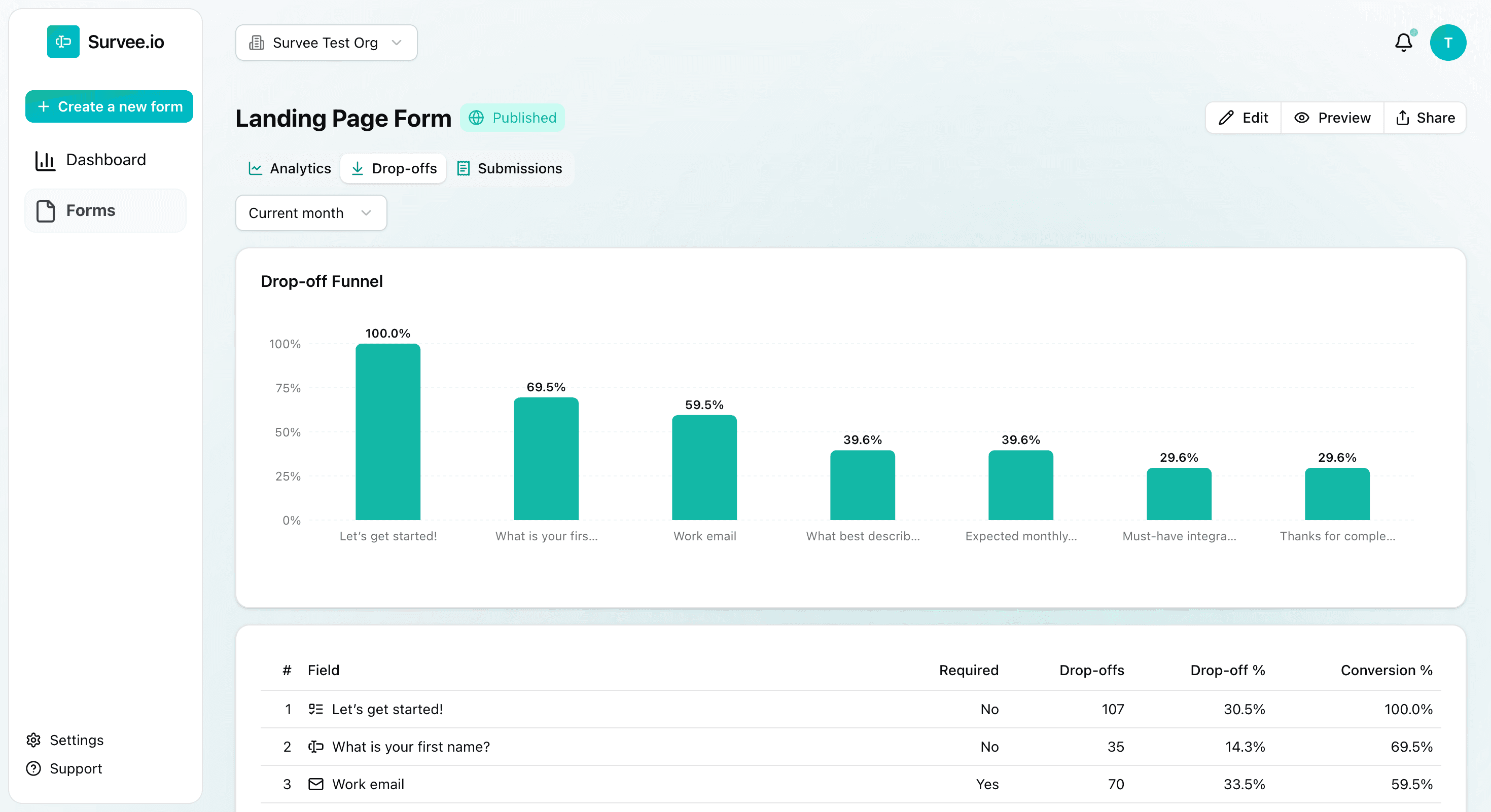Open Support via question mark icon
1491x812 pixels.
pos(33,768)
